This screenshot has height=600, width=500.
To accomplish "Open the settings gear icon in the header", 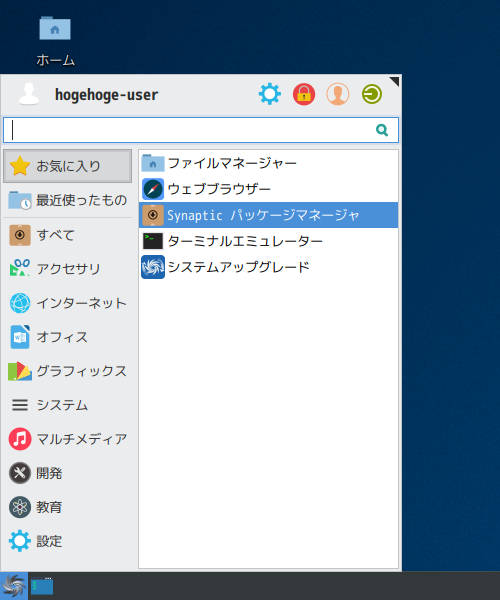I will (x=270, y=94).
